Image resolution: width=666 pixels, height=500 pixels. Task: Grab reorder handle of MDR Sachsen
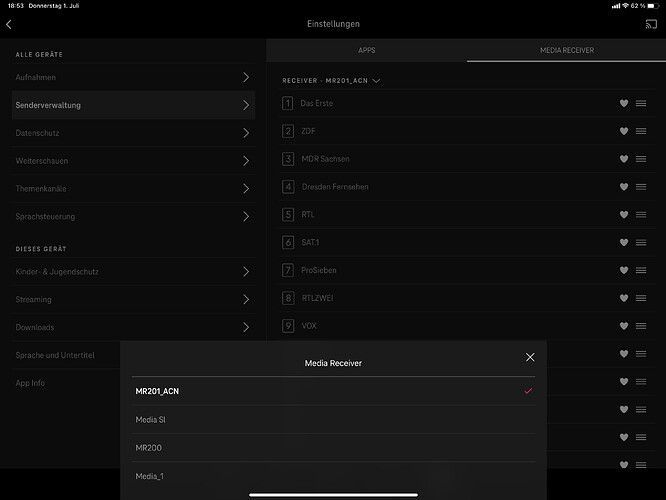pyautogui.click(x=641, y=159)
